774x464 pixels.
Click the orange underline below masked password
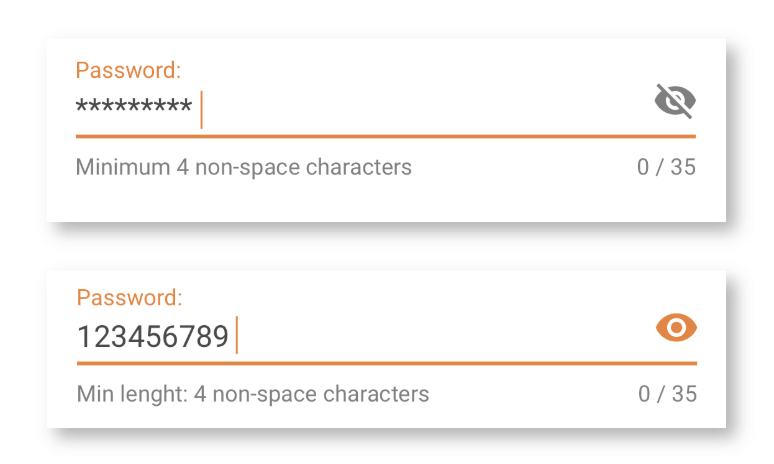(x=386, y=136)
